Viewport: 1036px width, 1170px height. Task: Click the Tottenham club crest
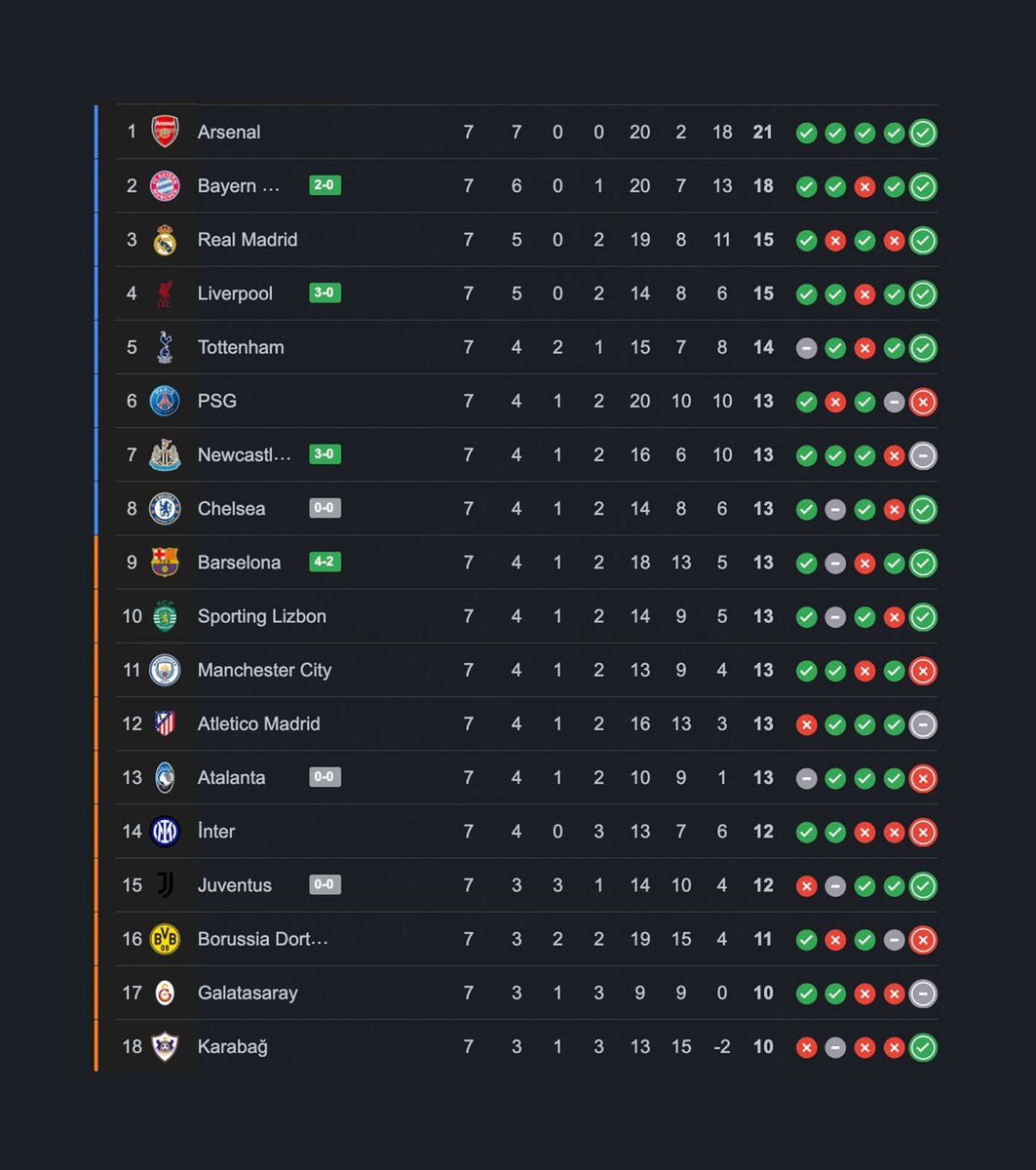(x=165, y=347)
